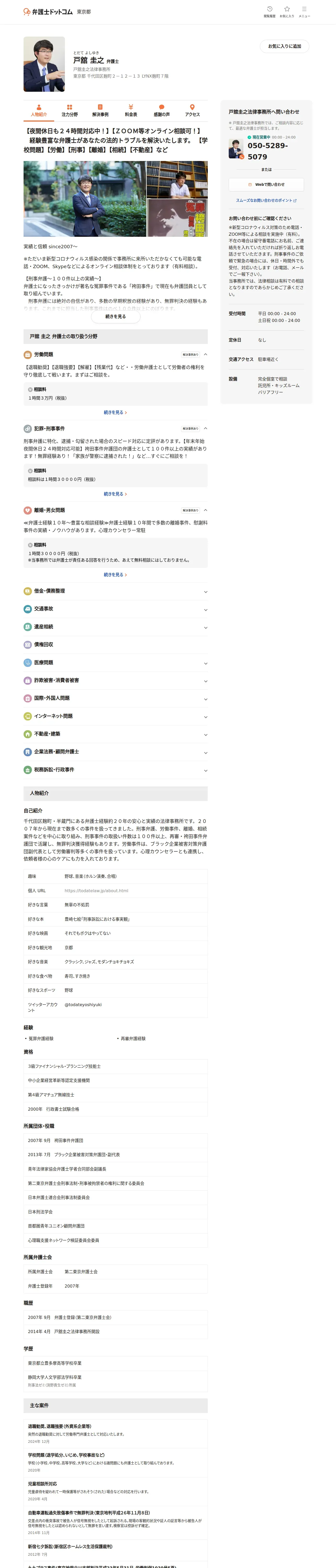The width and height of the screenshot is (336, 1568).
Task: Open 続きを見る link under 労働問題
Action: (x=115, y=412)
